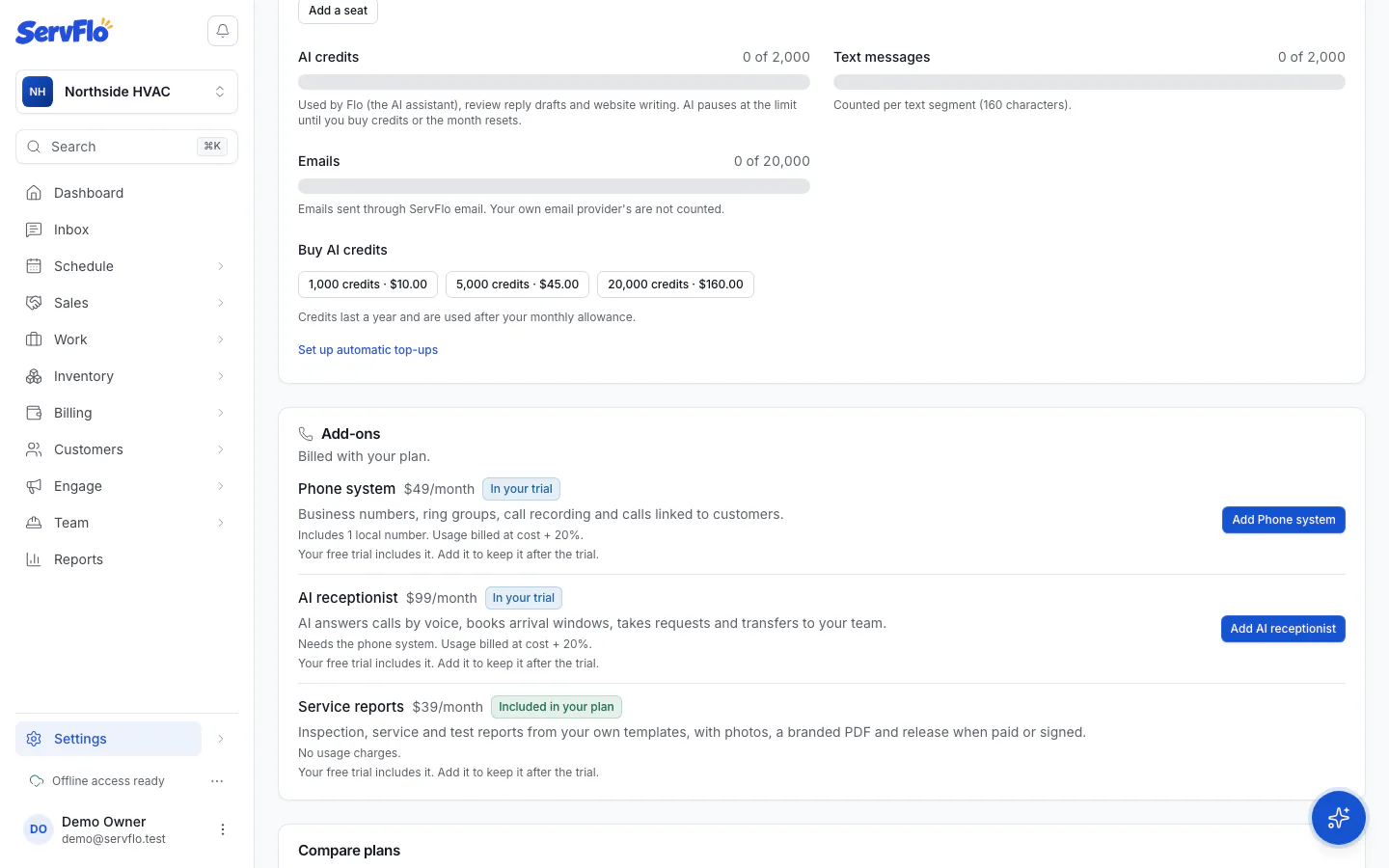The image size is (1389, 868).
Task: Open Set up automatic top-ups link
Action: tap(368, 350)
